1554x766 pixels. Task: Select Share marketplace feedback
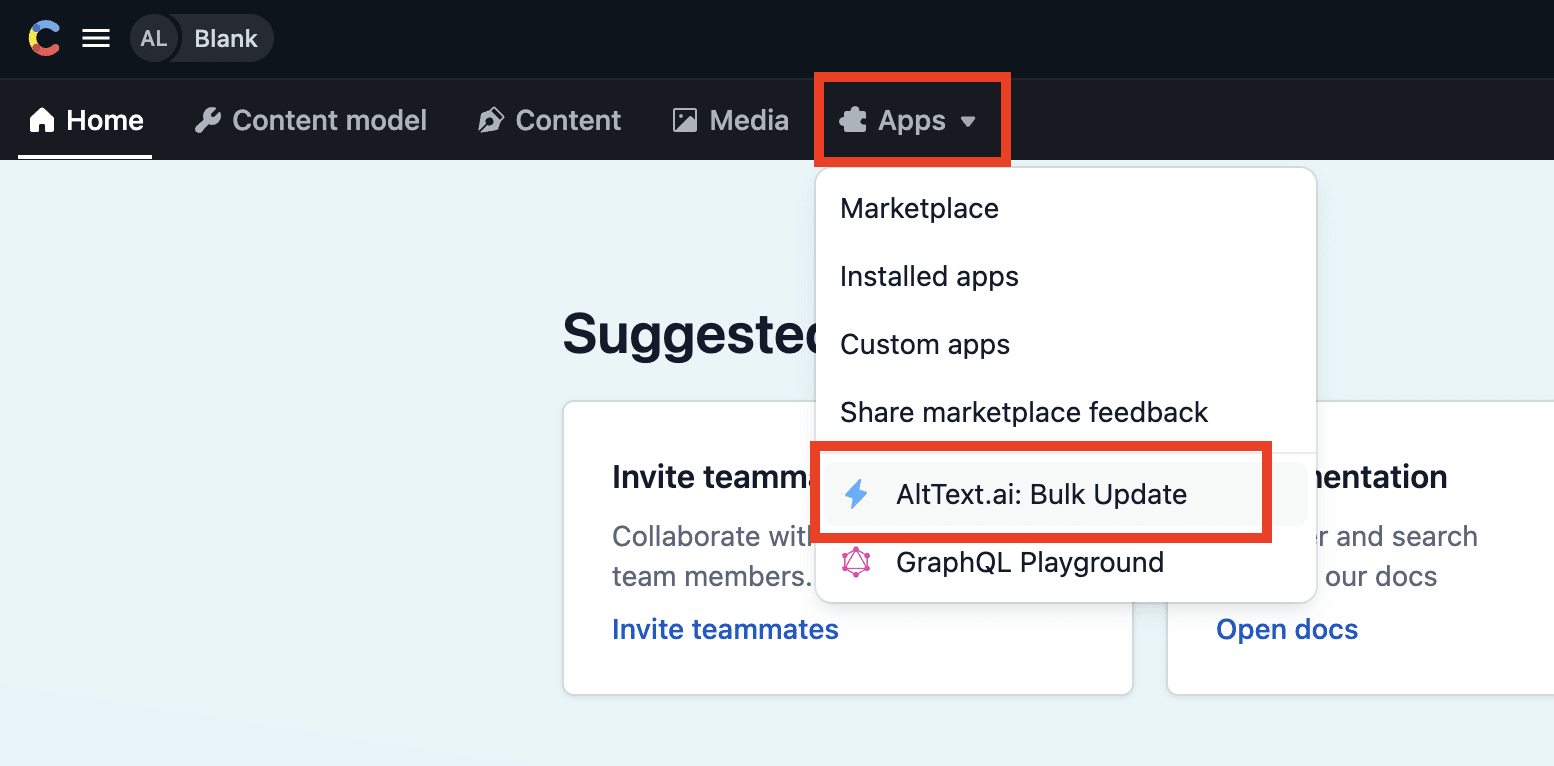(x=1066, y=412)
